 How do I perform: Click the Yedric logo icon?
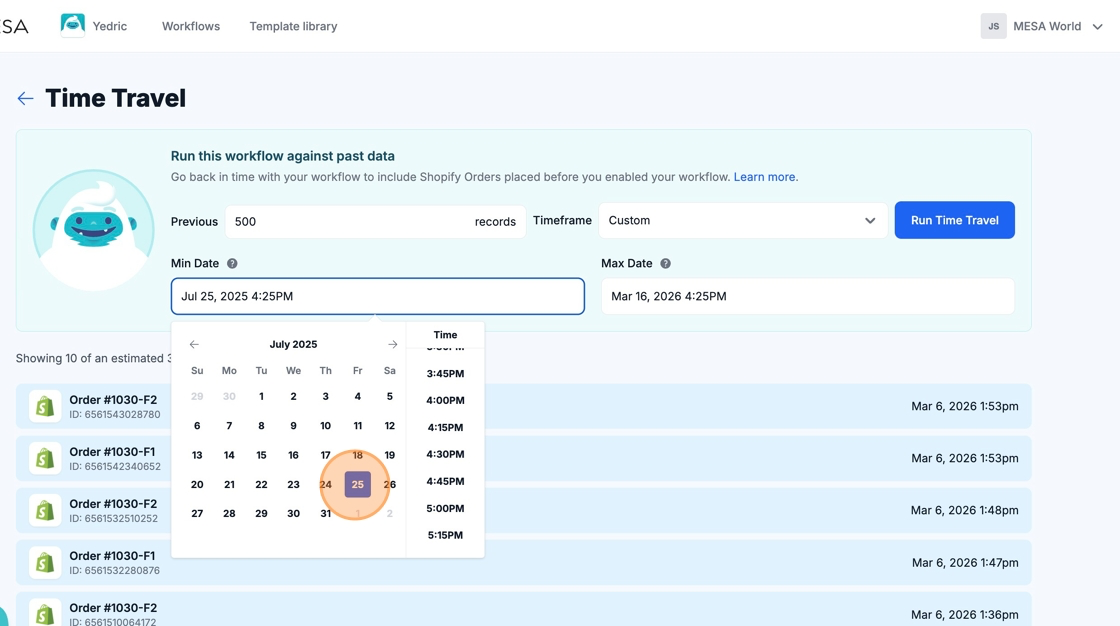tap(72, 25)
